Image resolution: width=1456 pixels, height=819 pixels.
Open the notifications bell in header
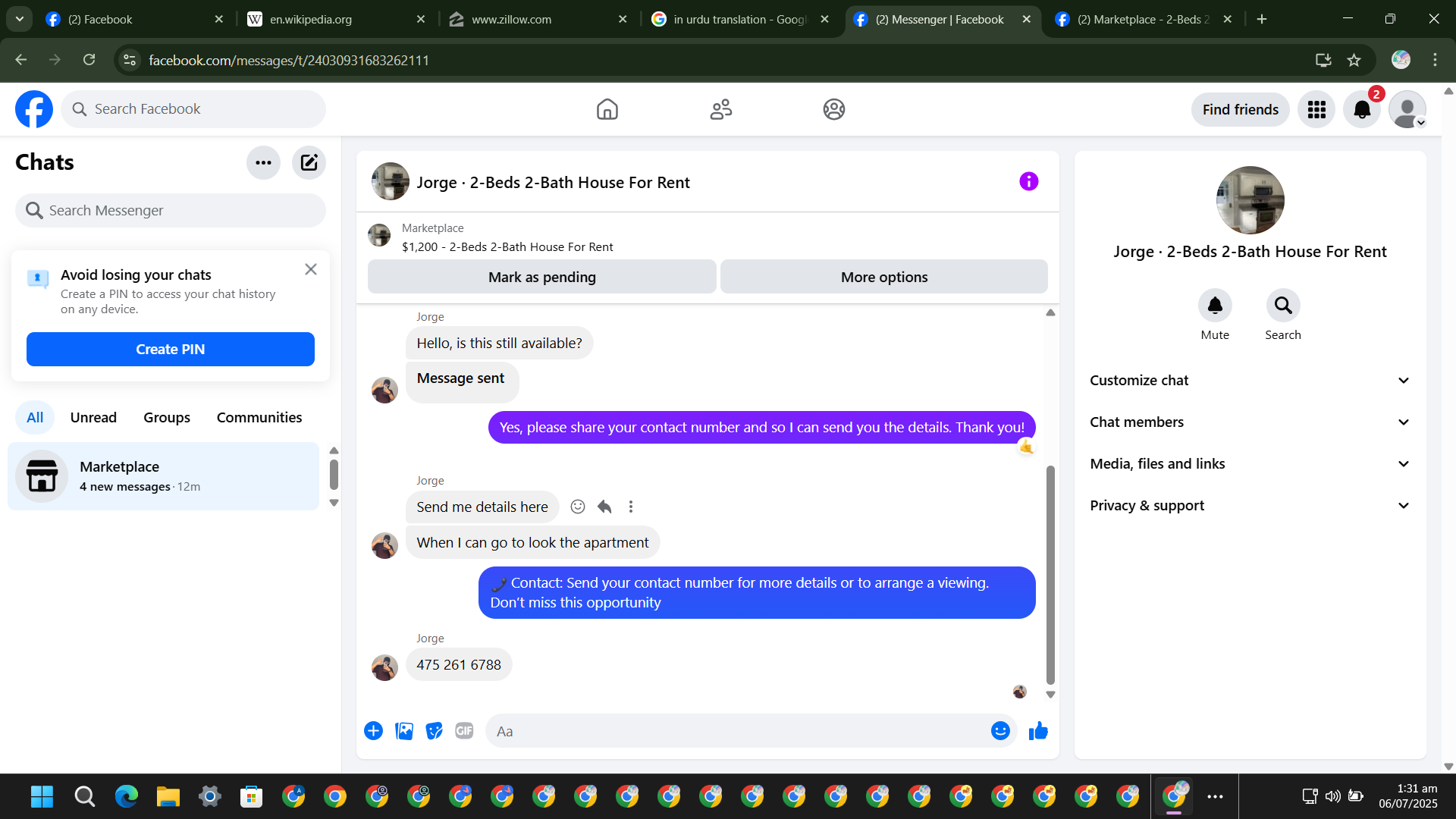coord(1362,110)
